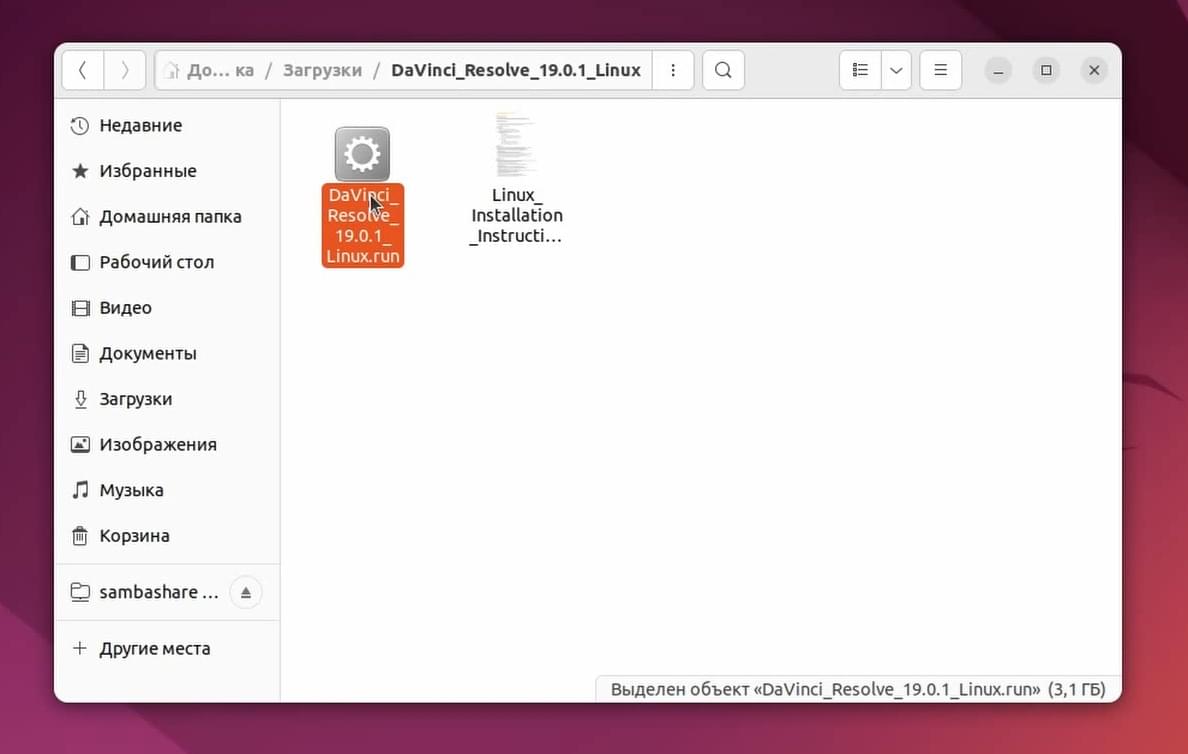Open Загрузки in the sidebar
This screenshot has width=1188, height=754.
coord(167,399)
